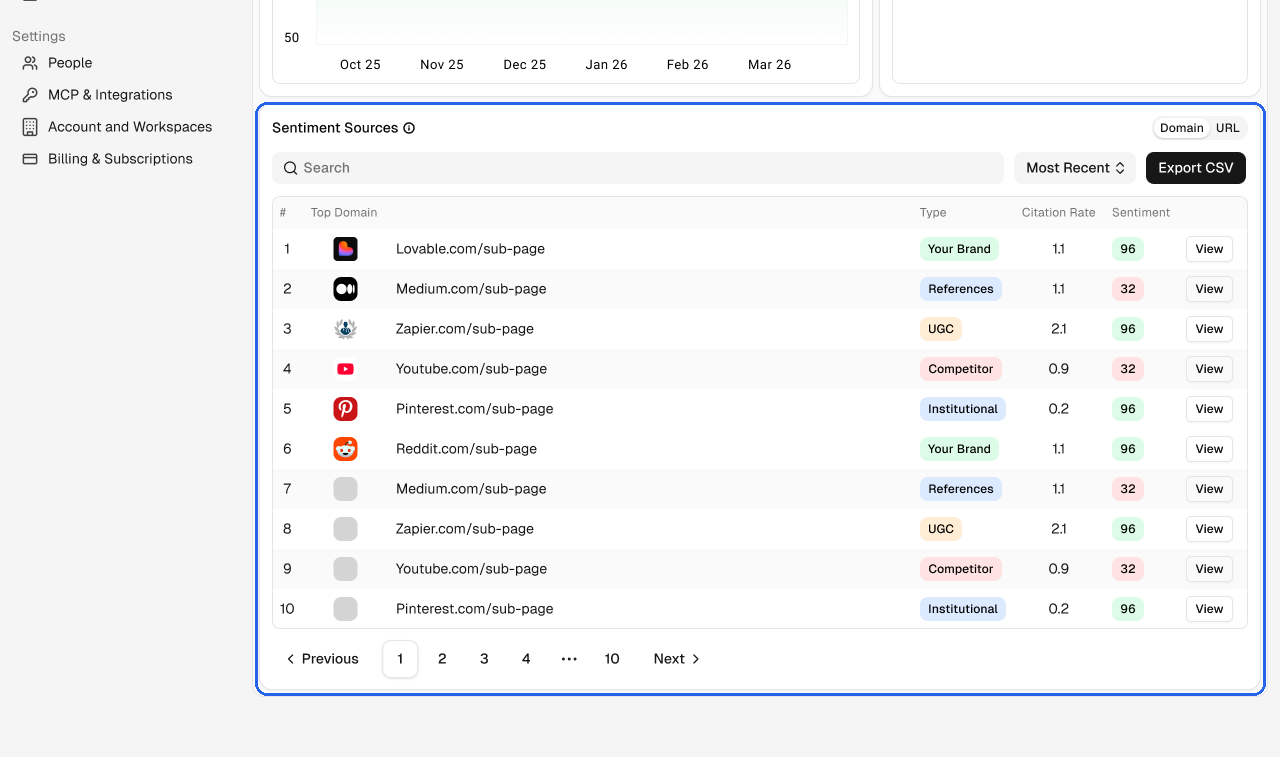
Task: Go to page 2 of the table
Action: 442,659
